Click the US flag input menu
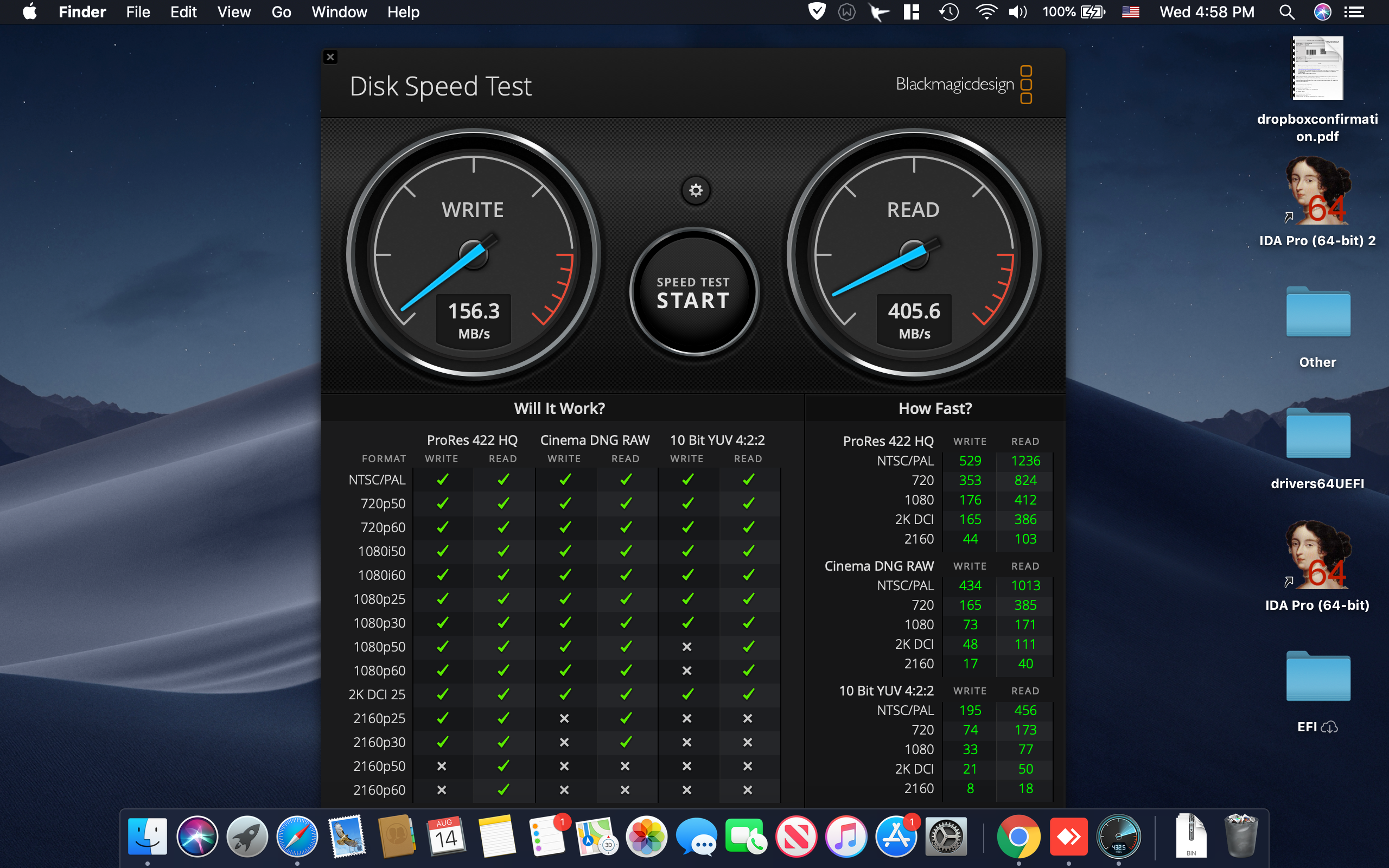 click(x=1130, y=12)
